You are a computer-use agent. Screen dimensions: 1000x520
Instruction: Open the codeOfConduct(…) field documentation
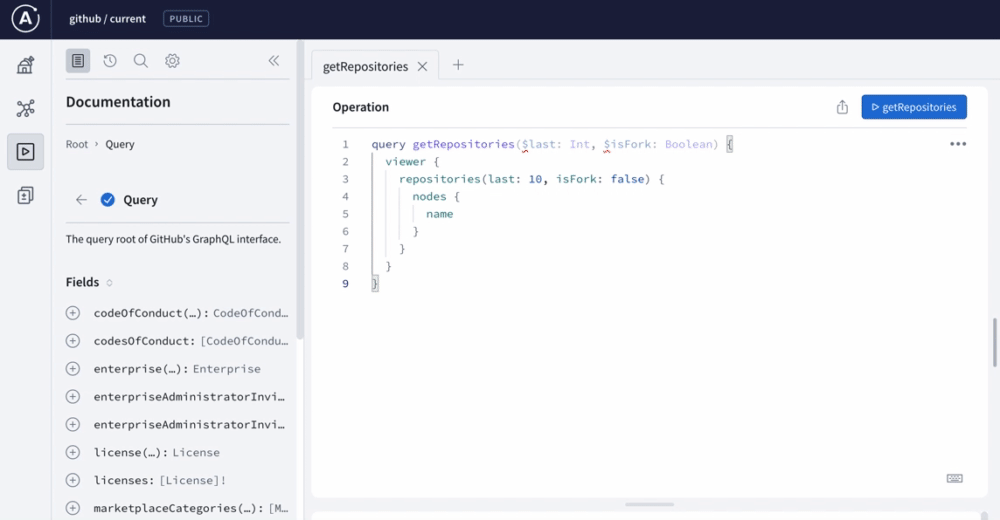click(191, 313)
